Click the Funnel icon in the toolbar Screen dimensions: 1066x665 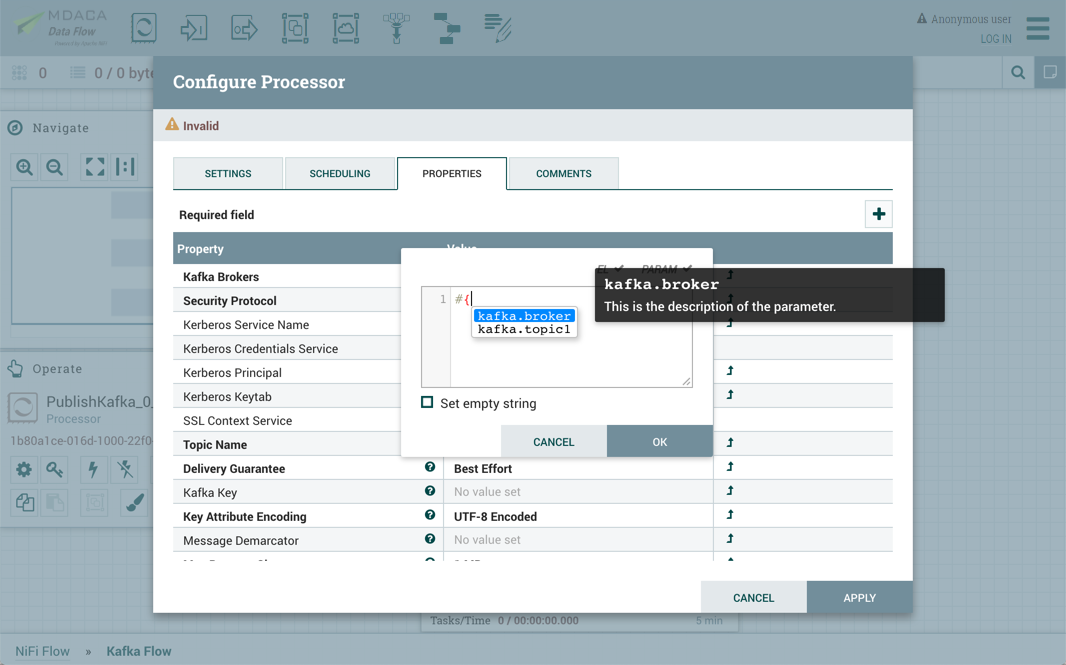tap(397, 28)
